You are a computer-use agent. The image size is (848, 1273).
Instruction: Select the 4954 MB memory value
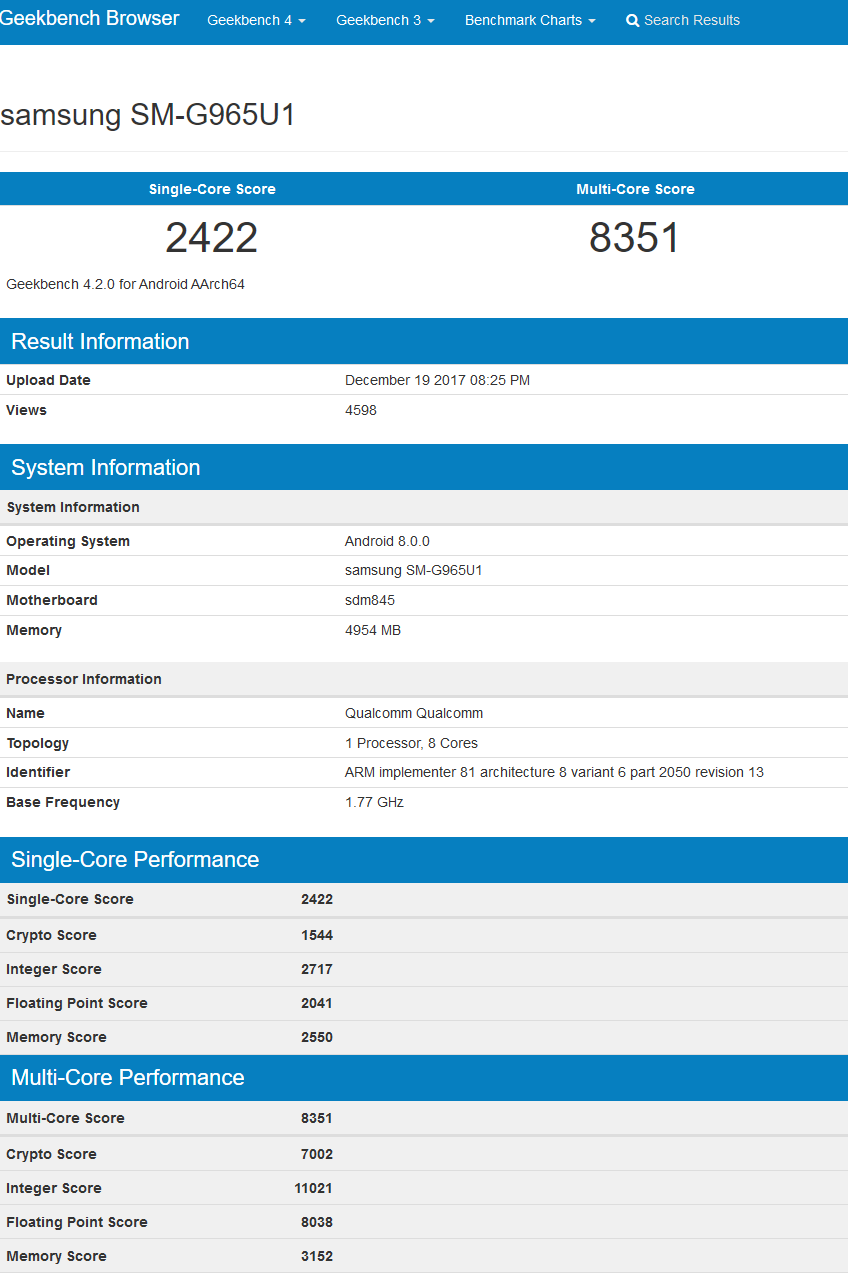click(x=373, y=630)
